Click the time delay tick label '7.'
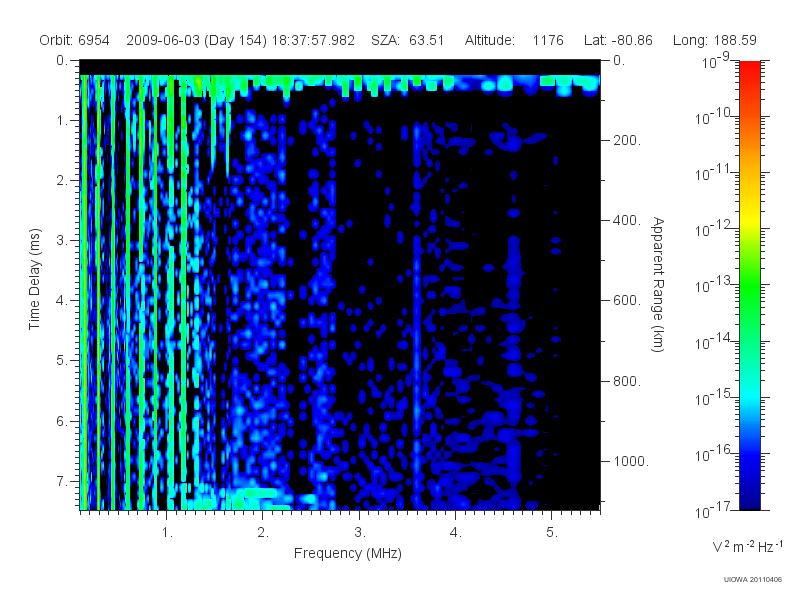 [x=62, y=481]
